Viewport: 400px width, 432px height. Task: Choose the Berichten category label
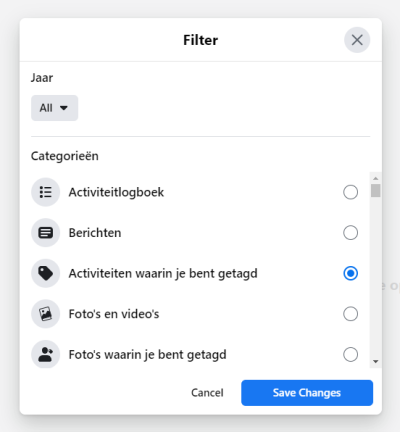point(95,233)
